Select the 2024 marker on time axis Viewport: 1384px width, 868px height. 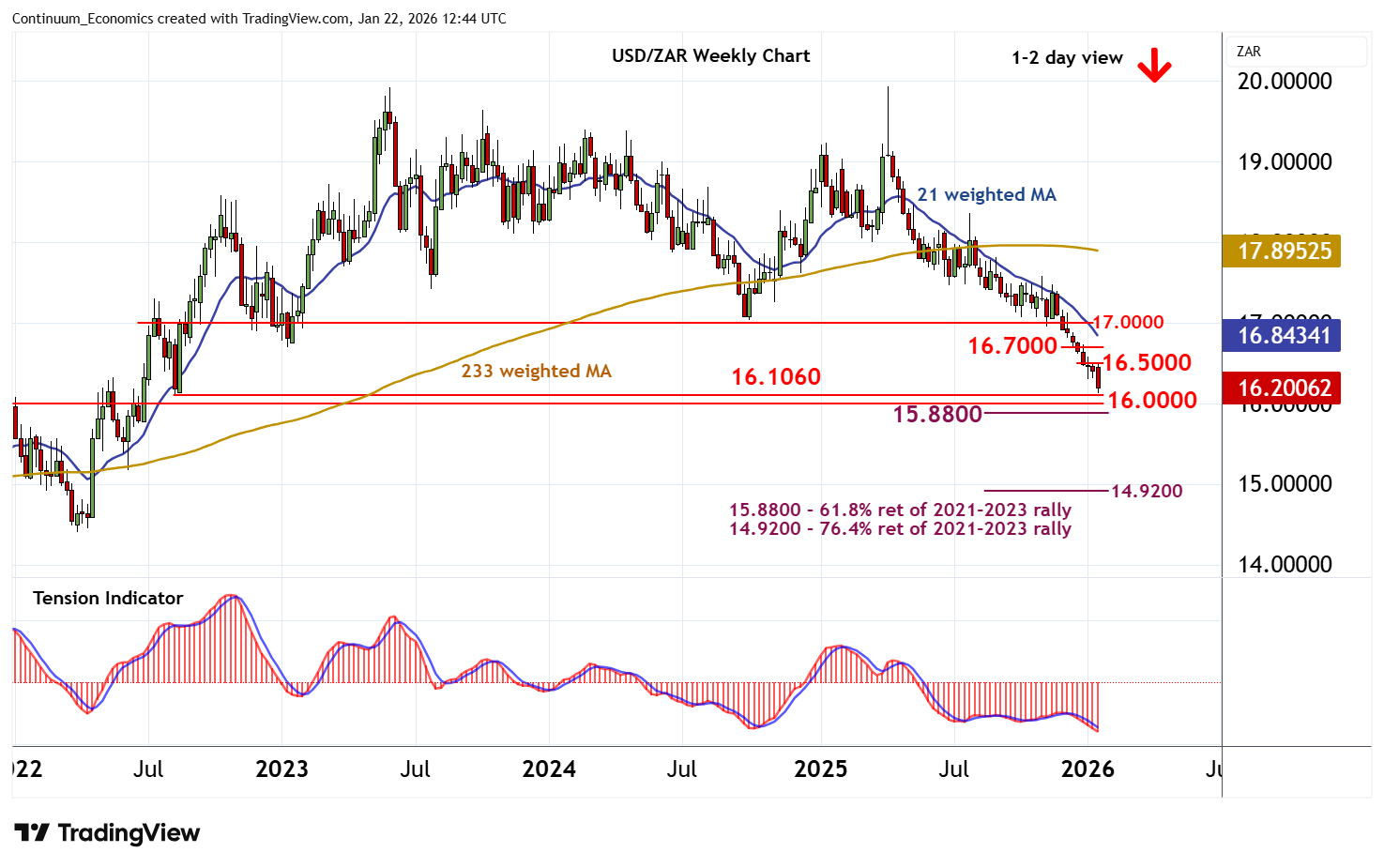(x=549, y=769)
